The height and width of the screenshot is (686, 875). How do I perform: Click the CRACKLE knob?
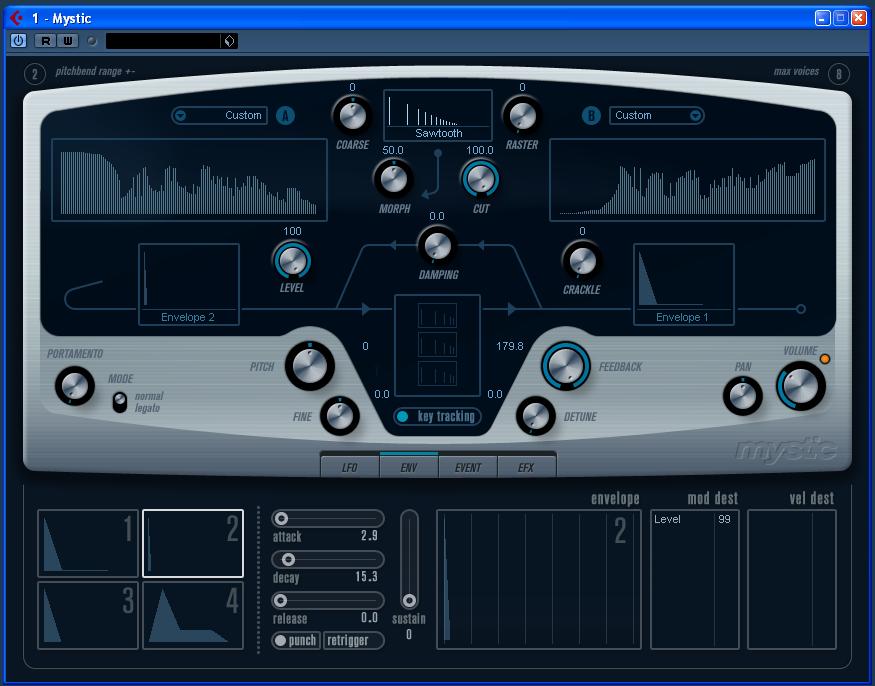click(582, 260)
